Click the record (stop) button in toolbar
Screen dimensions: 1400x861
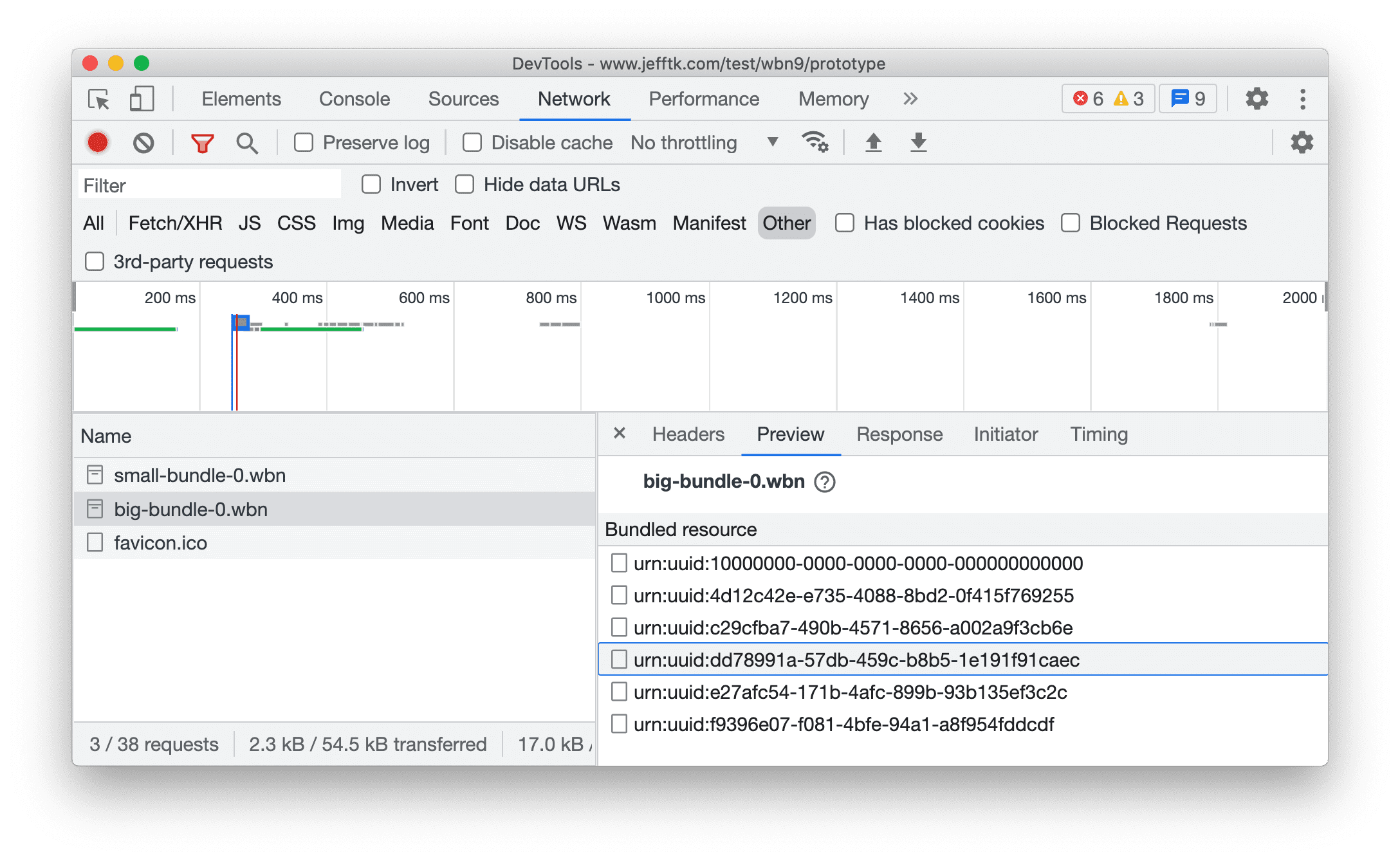tap(99, 142)
